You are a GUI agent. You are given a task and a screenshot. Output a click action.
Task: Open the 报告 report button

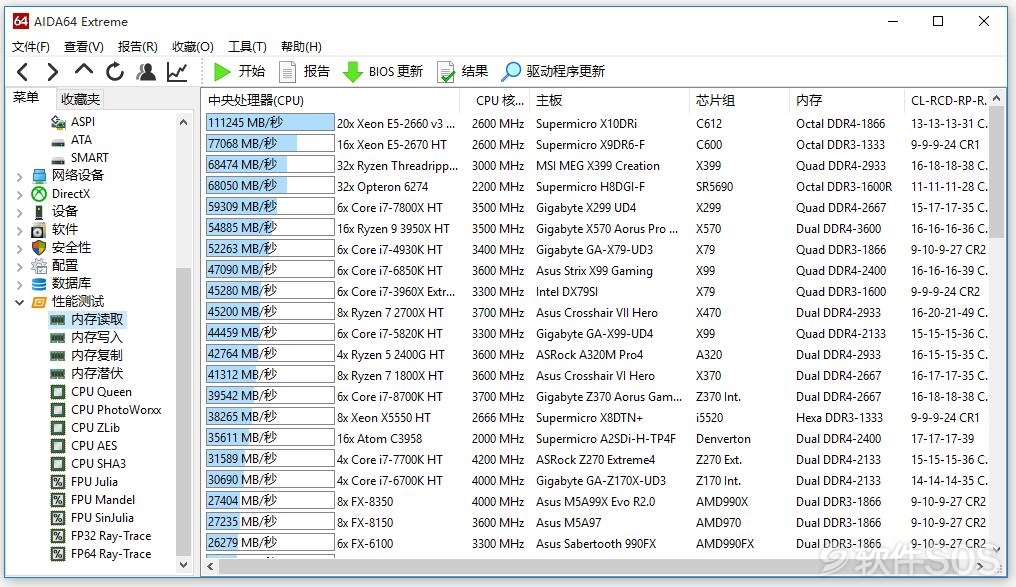[305, 71]
